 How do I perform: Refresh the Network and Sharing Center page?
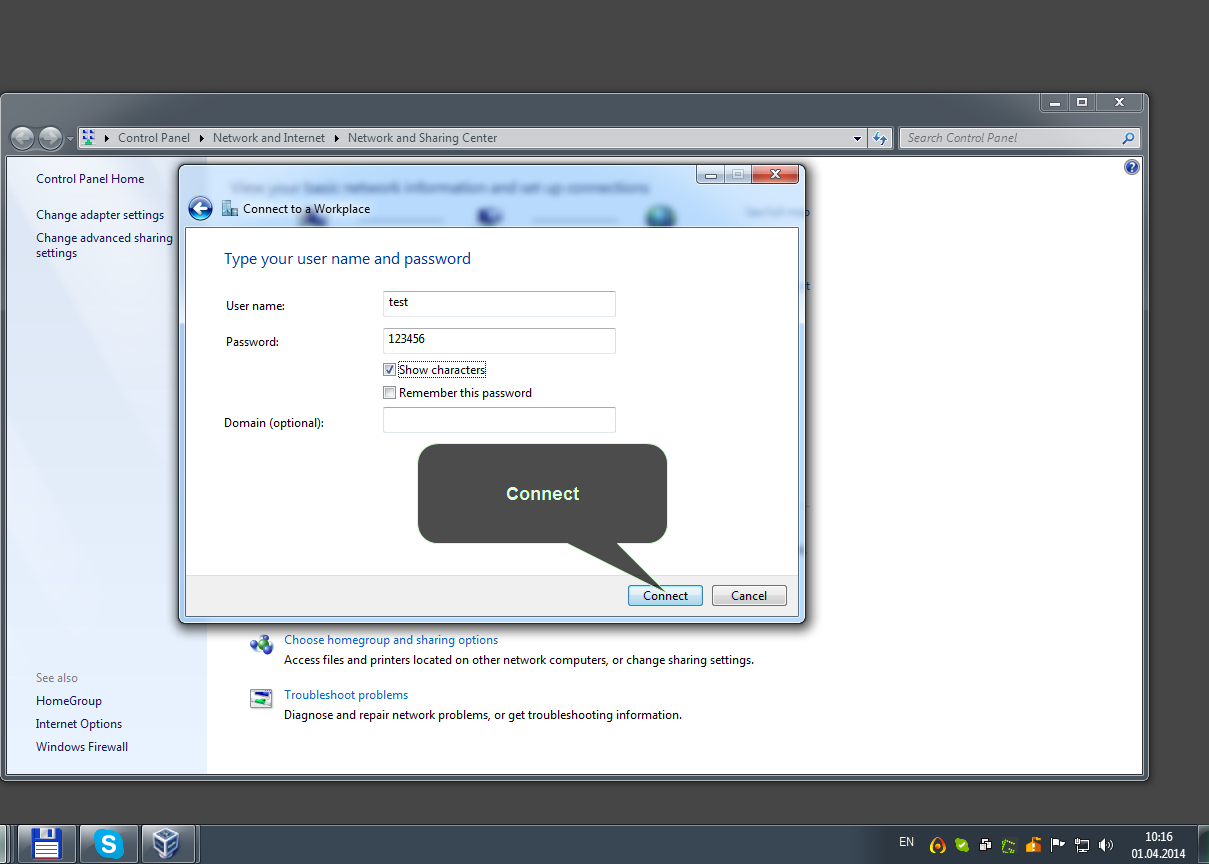click(880, 138)
